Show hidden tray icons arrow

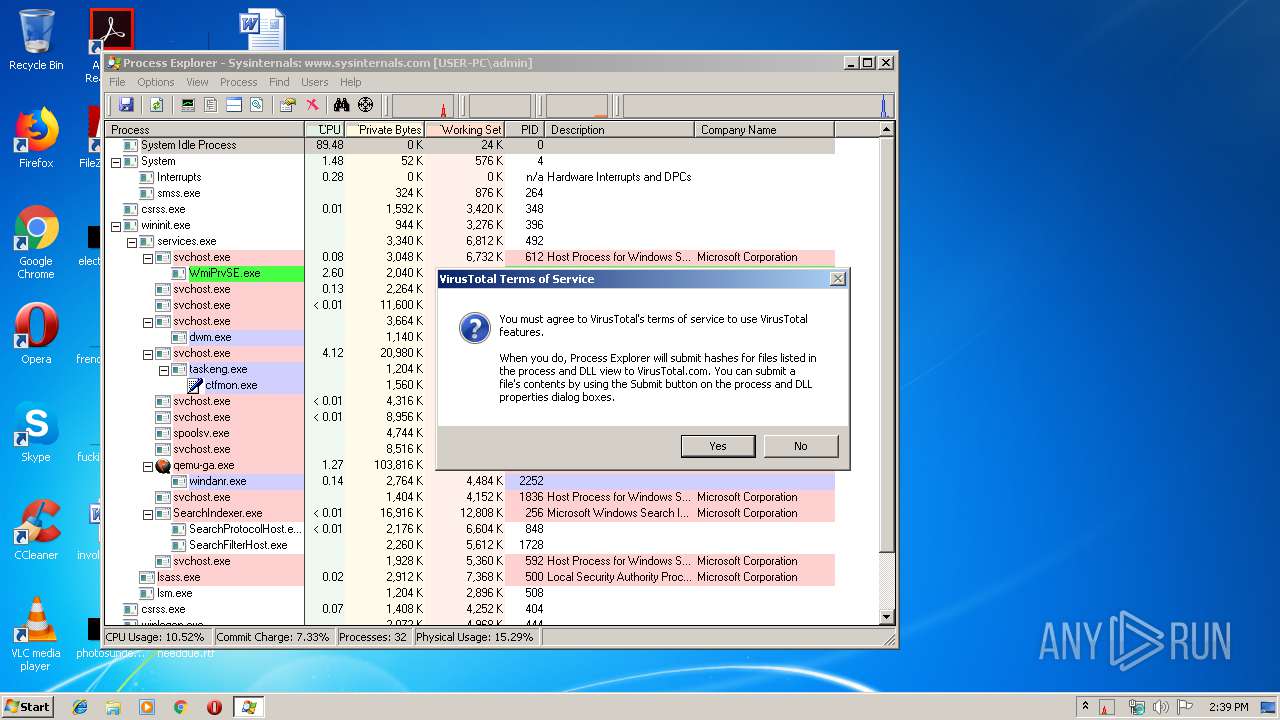pyautogui.click(x=1085, y=707)
